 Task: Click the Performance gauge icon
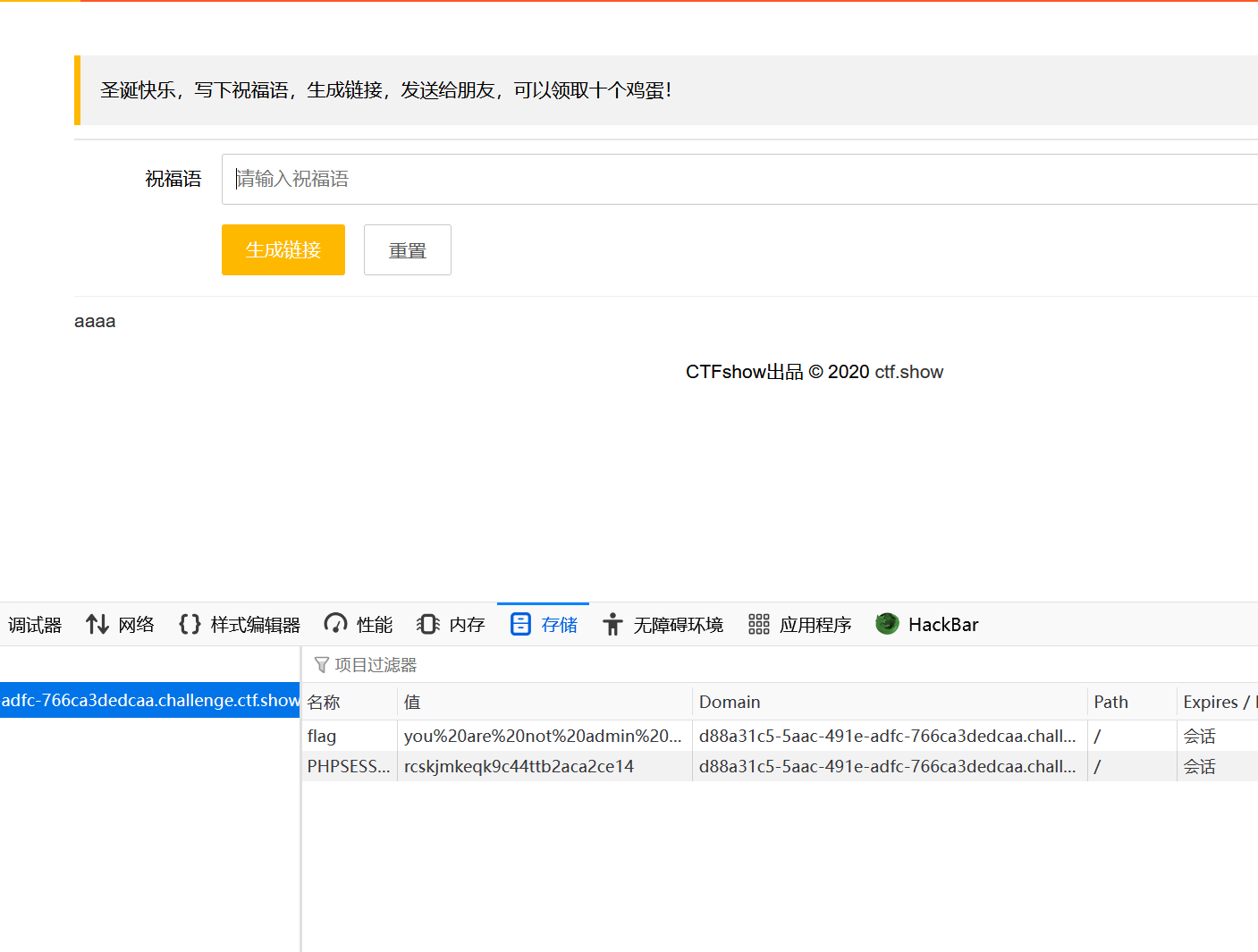335,624
